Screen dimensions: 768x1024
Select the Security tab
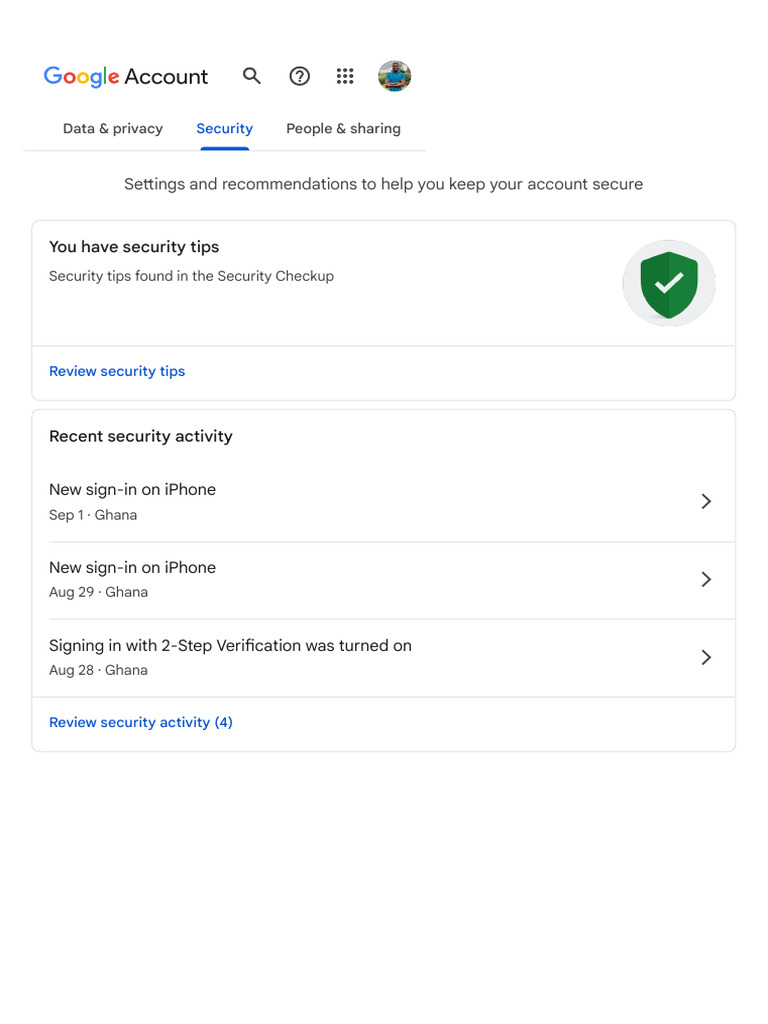(x=224, y=129)
